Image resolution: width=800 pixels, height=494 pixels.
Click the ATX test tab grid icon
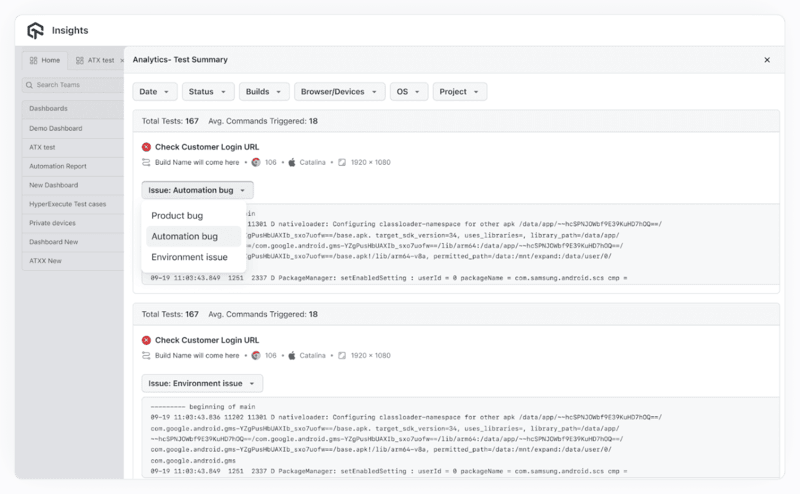click(80, 60)
